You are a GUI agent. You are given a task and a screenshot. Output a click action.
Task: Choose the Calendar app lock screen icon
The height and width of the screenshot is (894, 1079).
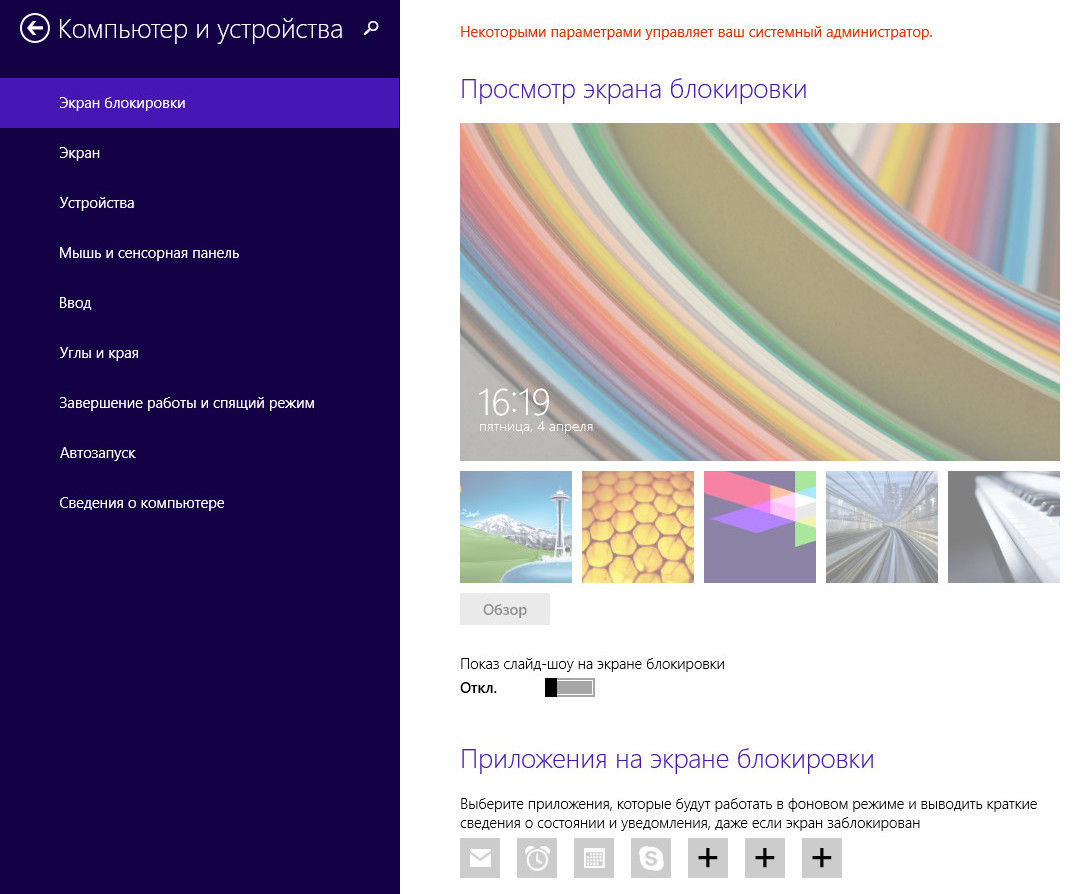(594, 858)
